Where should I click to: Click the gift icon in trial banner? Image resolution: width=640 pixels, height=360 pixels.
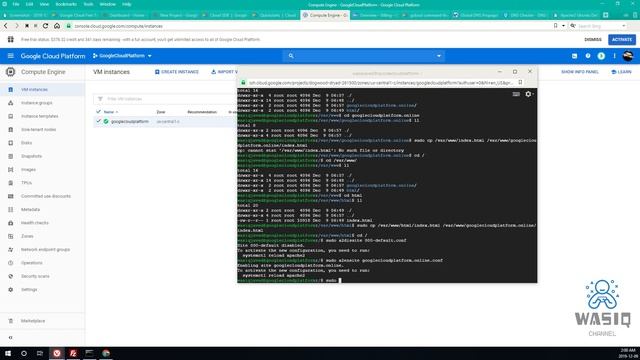tap(11, 40)
